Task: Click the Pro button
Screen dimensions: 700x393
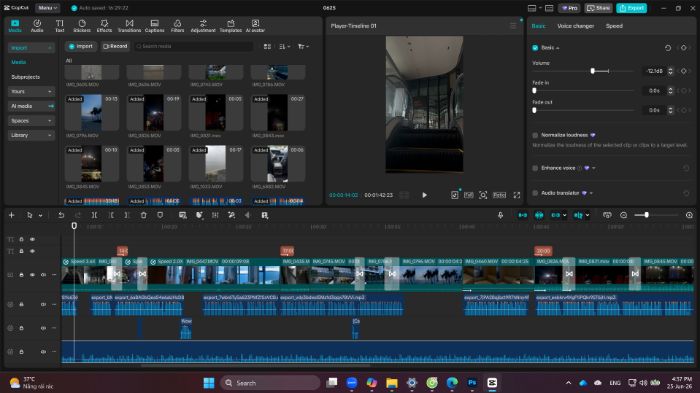Action: pos(569,8)
